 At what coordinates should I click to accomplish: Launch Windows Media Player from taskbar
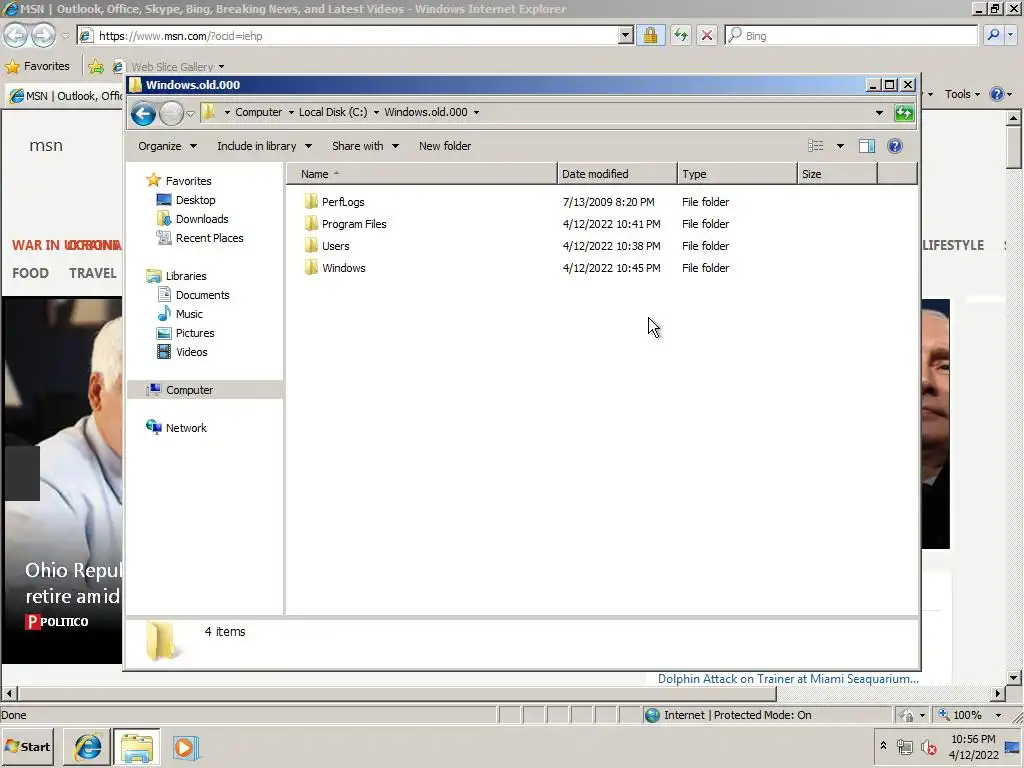point(185,747)
